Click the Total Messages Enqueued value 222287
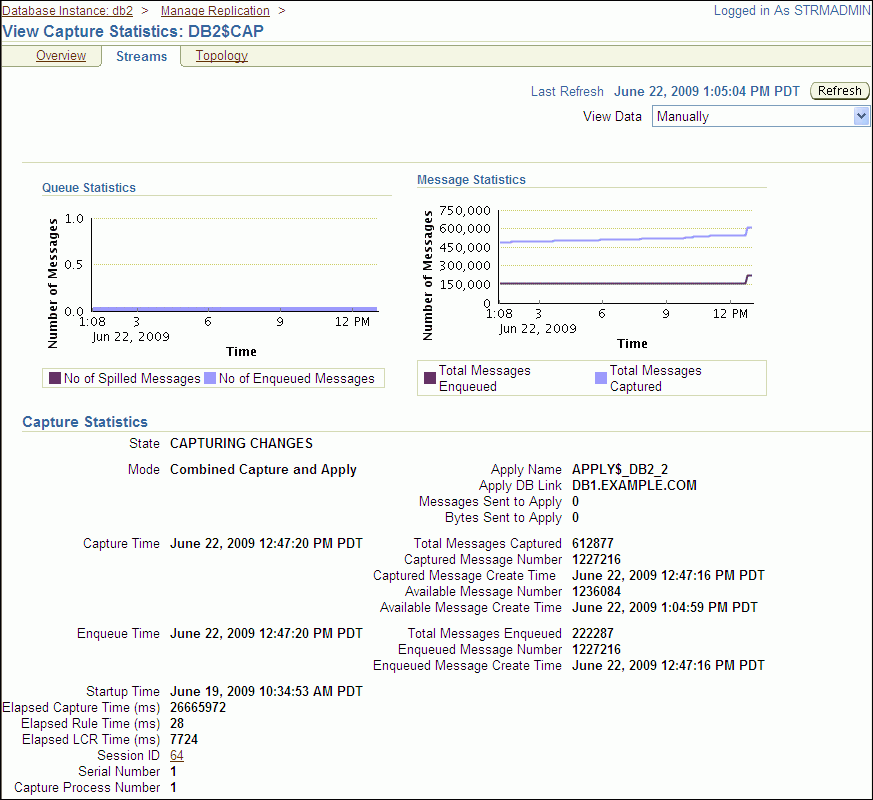This screenshot has height=800, width=873. tap(593, 634)
